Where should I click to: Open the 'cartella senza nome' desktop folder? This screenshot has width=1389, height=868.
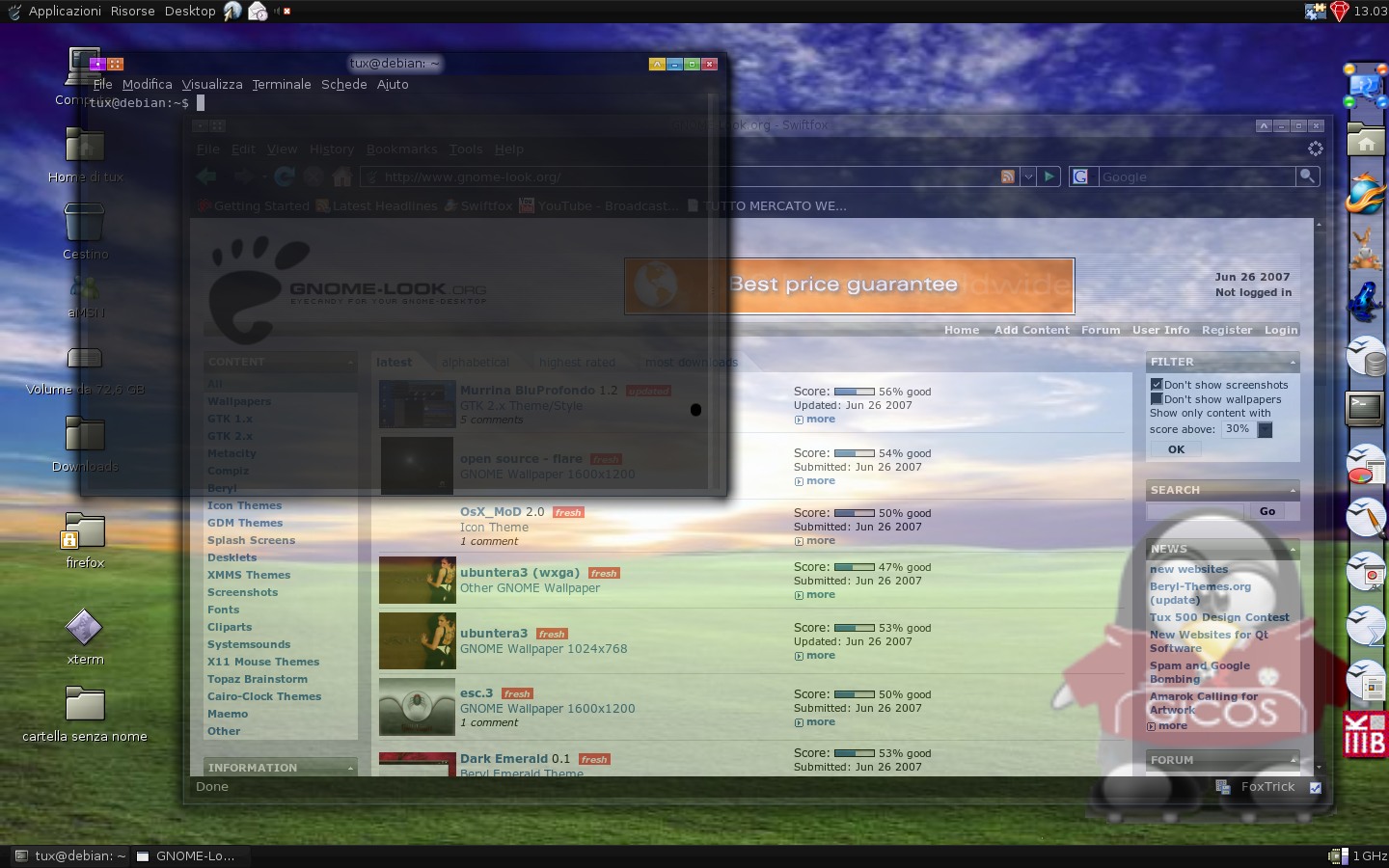[85, 704]
